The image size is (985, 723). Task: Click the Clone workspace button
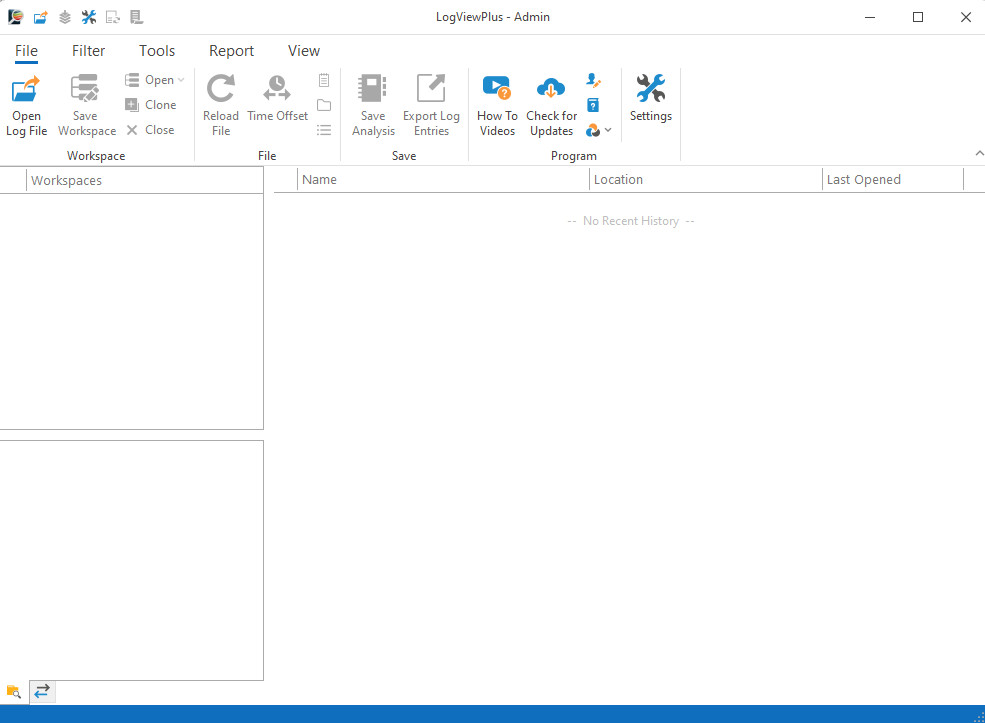(x=151, y=105)
